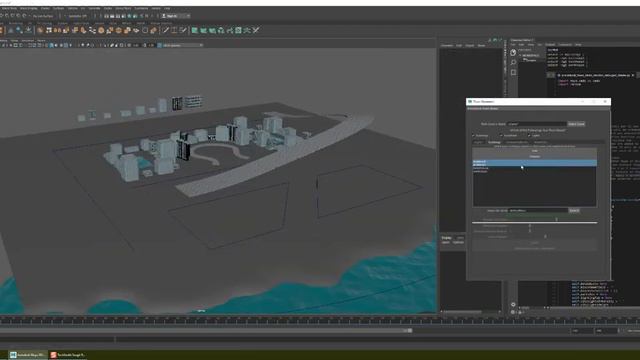
Task: Select the Python script tab in Charcoal Editor
Action: click(596, 75)
